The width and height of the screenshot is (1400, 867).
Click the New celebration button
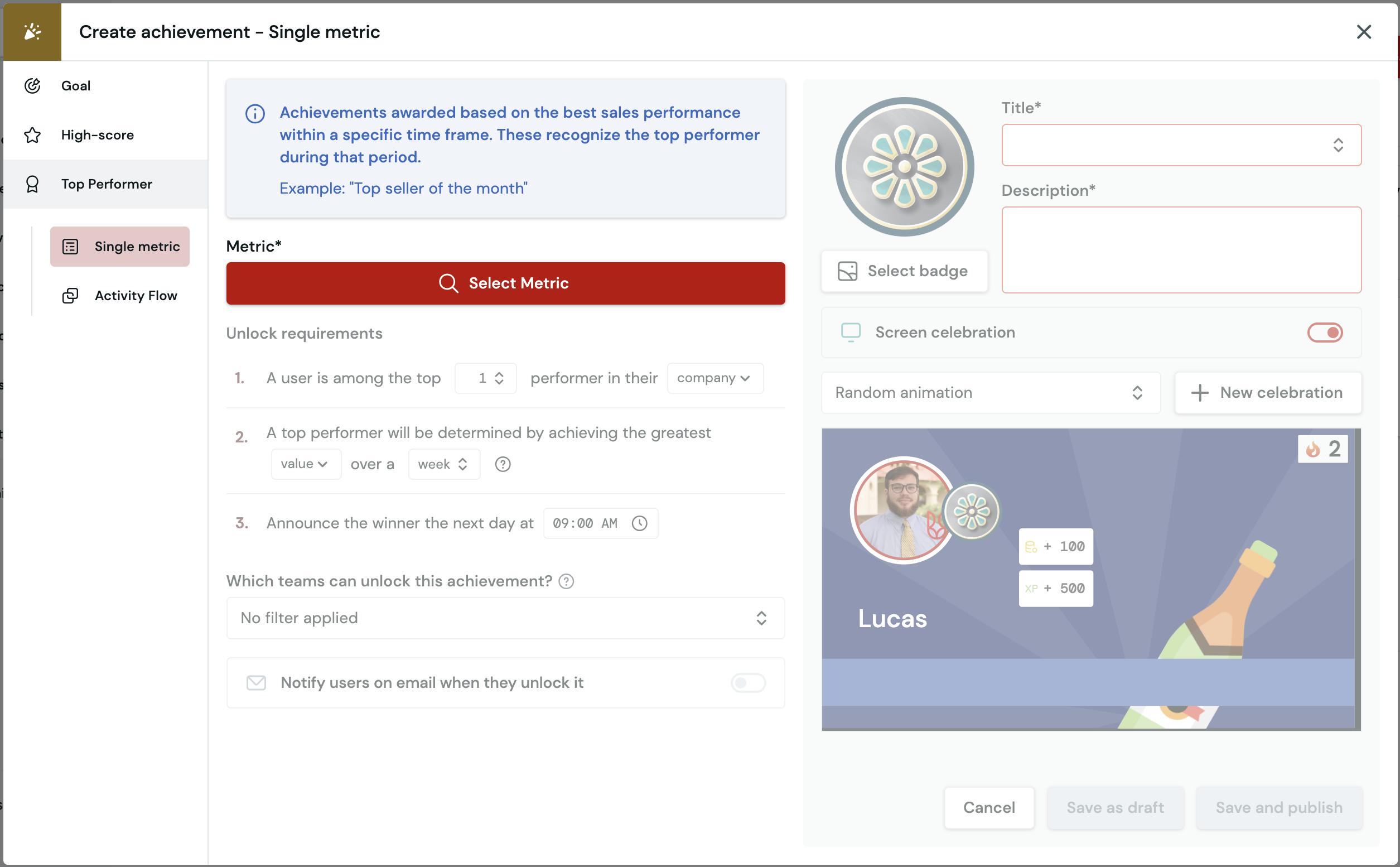(x=1268, y=392)
